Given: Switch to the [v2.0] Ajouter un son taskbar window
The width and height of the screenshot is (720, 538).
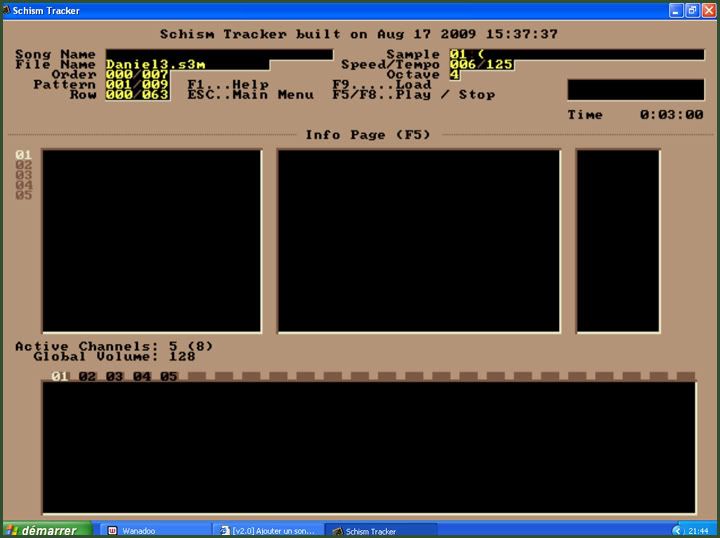Looking at the screenshot, I should 268,531.
